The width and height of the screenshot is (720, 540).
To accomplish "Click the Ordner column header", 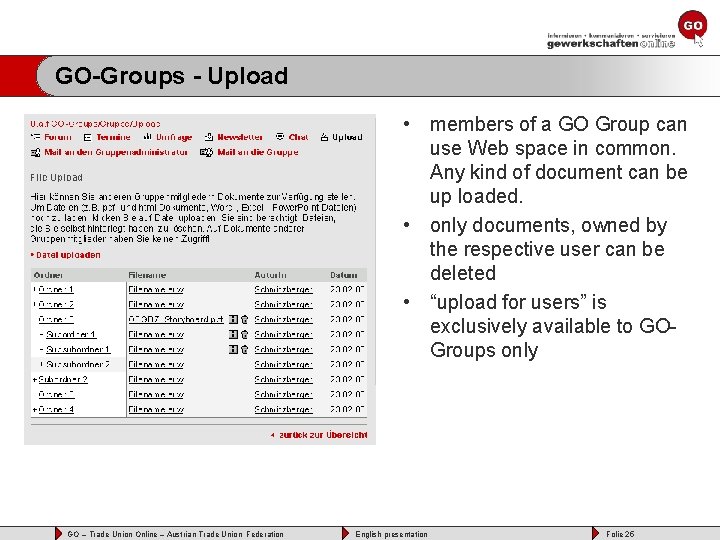I will (x=48, y=276).
